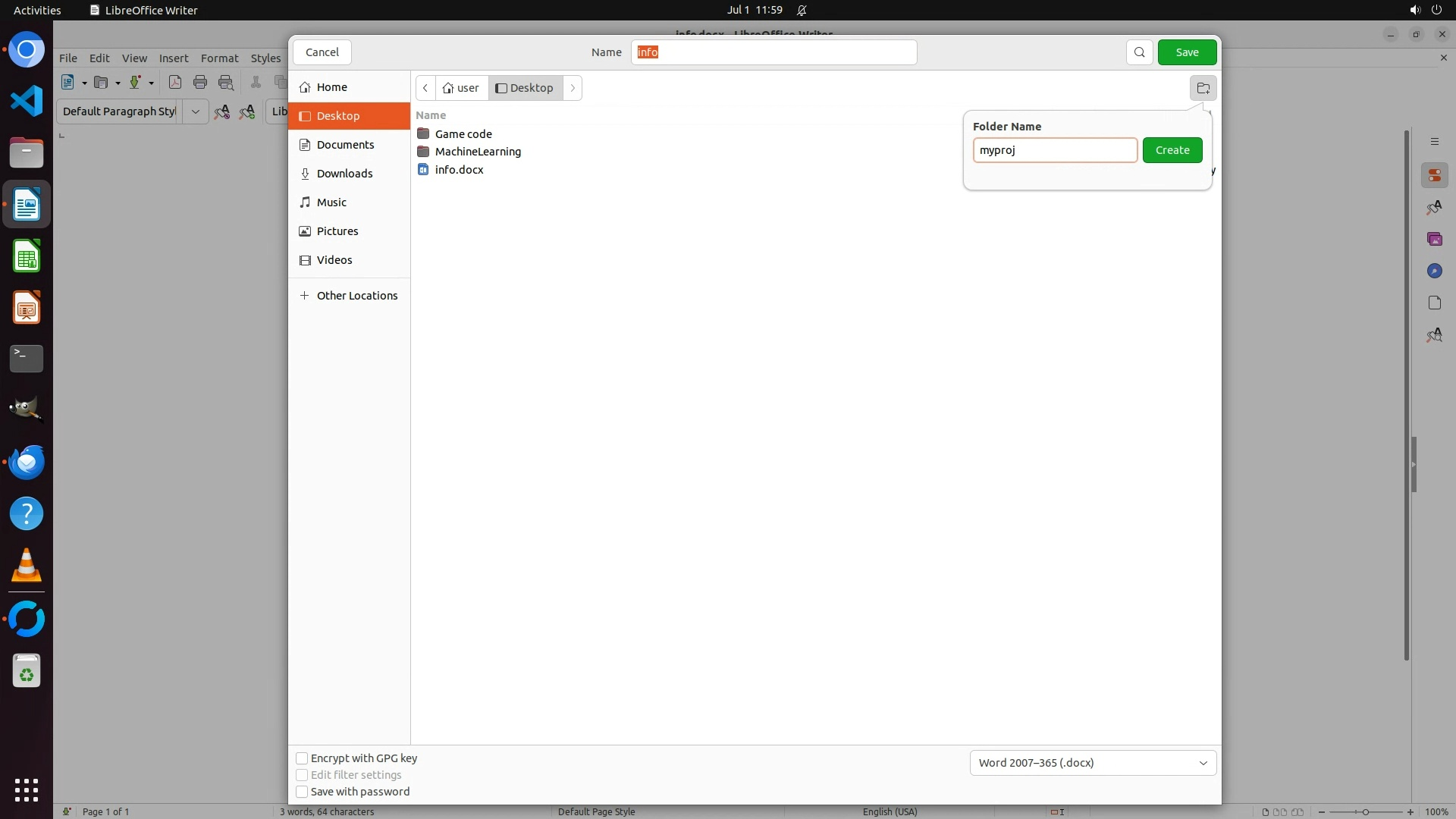Click the zoom slider in status bar
The height and width of the screenshot is (819, 1456).
[x=1365, y=812]
